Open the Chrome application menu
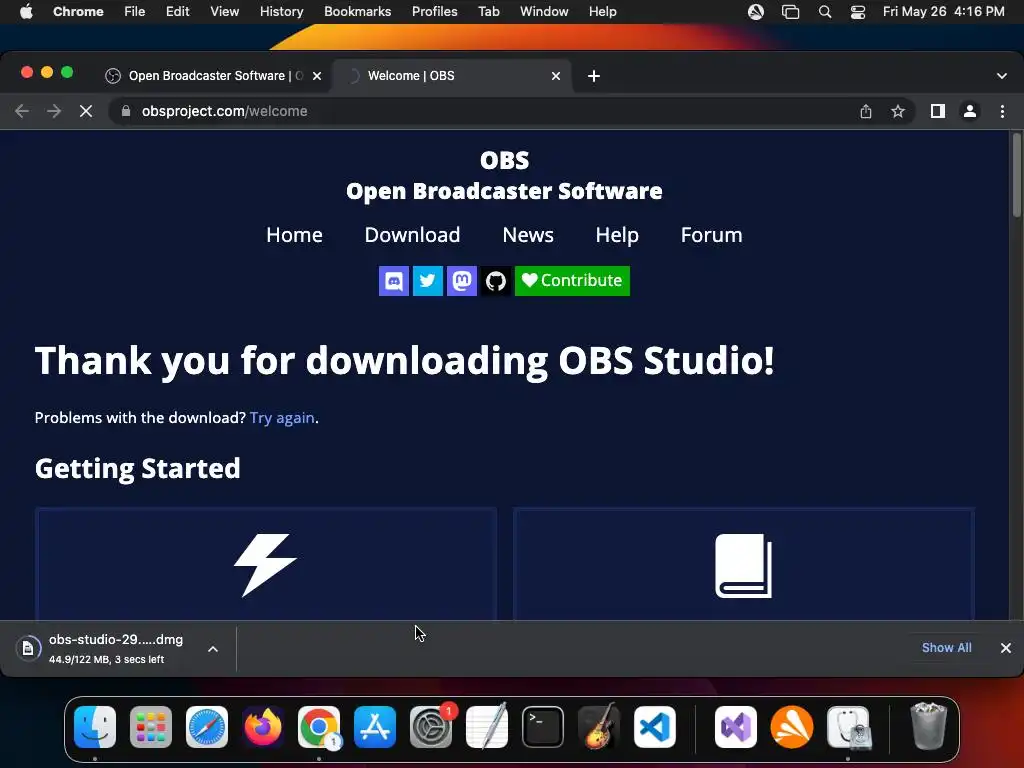 point(78,11)
